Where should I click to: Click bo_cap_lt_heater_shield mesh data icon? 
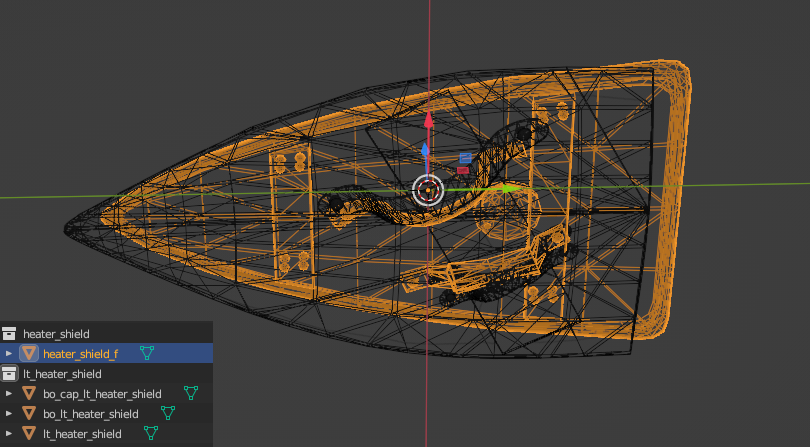pos(191,393)
